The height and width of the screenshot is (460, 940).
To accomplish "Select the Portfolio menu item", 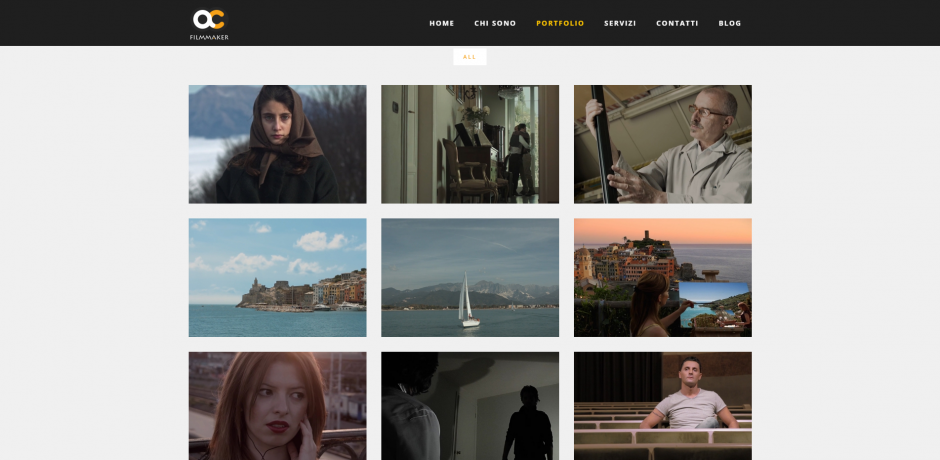I will point(560,23).
